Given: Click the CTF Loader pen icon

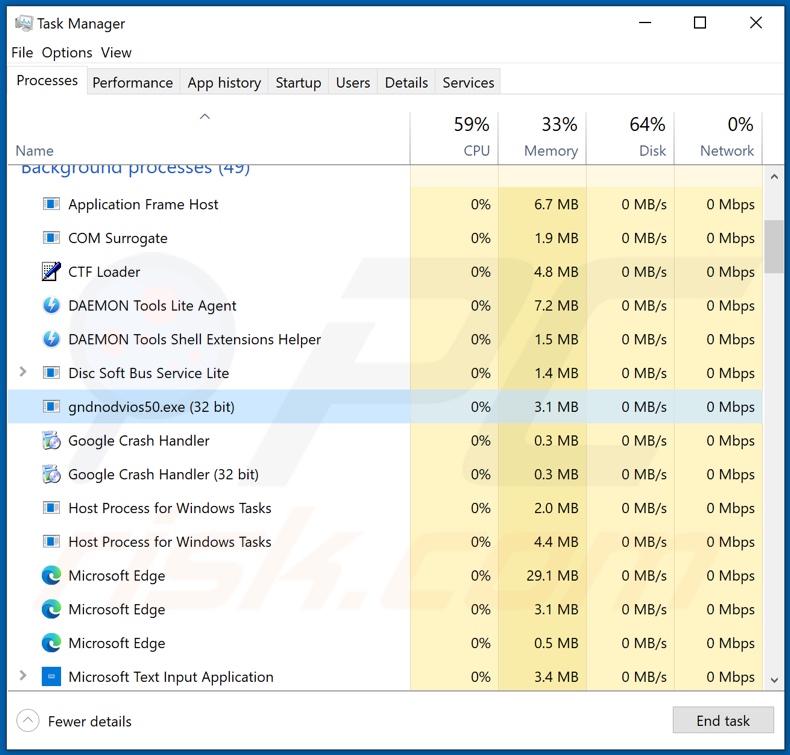Looking at the screenshot, I should pos(51,272).
